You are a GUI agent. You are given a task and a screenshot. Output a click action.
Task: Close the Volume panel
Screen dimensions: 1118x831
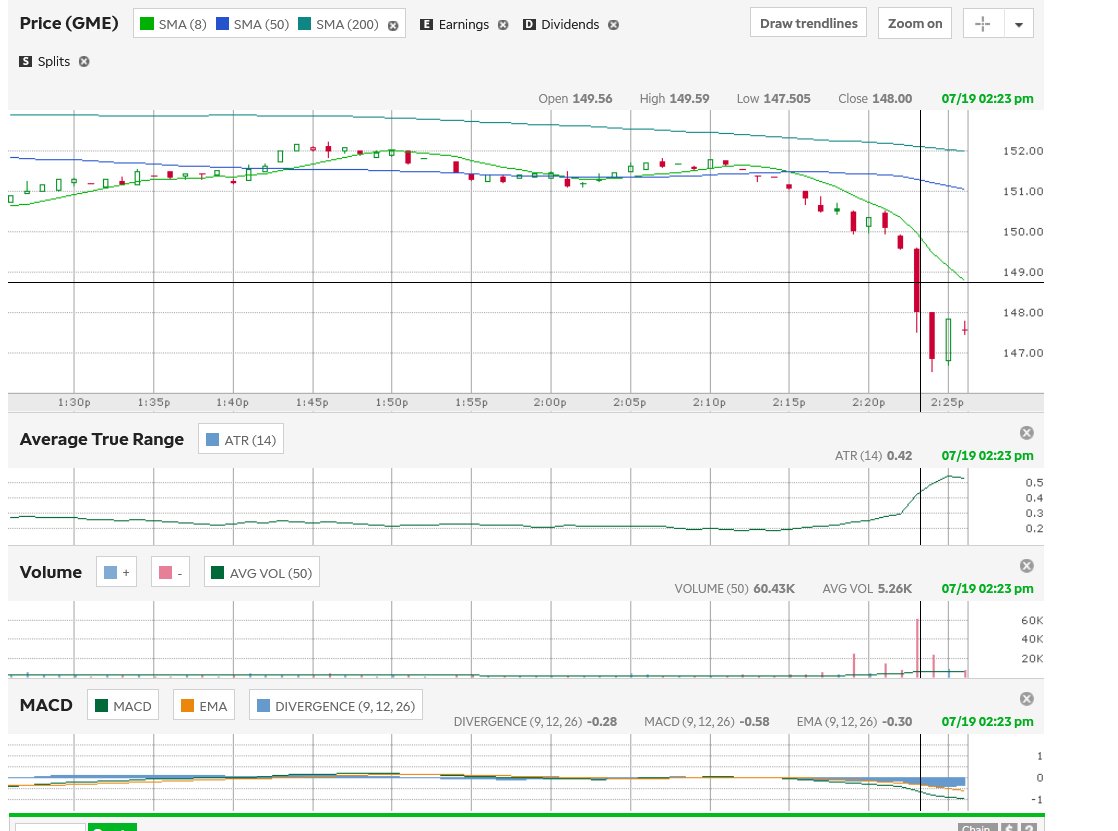[1027, 566]
